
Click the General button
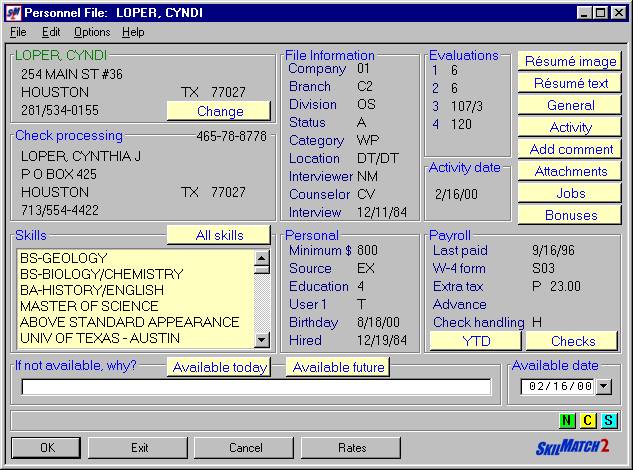pos(570,105)
